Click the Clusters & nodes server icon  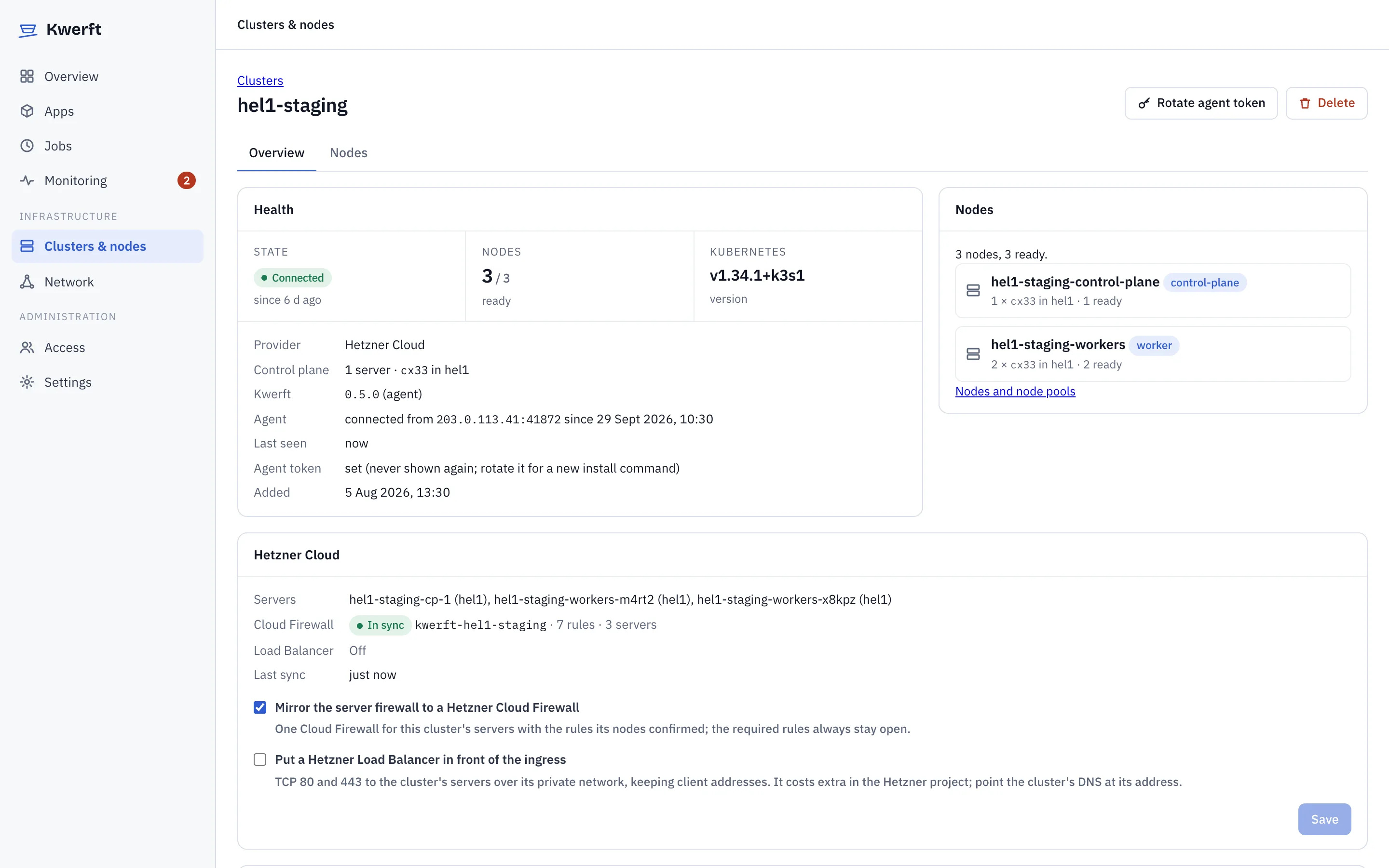pyautogui.click(x=27, y=246)
